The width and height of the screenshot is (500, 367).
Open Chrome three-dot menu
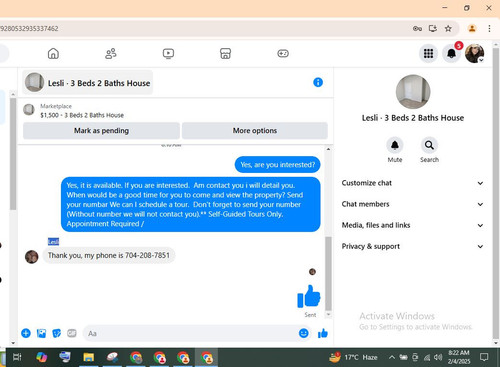489,29
